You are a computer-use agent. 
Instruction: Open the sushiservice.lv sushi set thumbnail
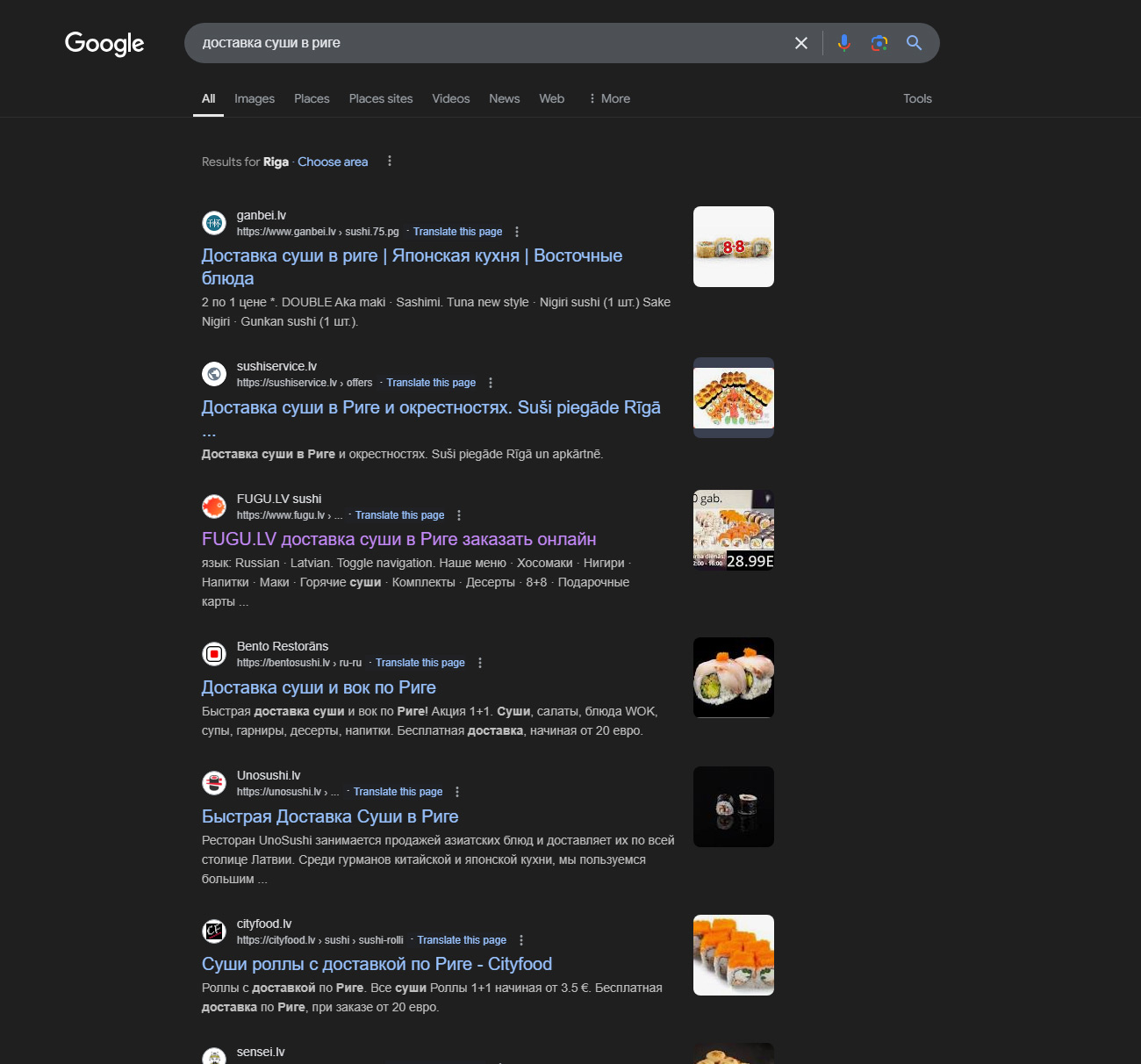tap(734, 398)
